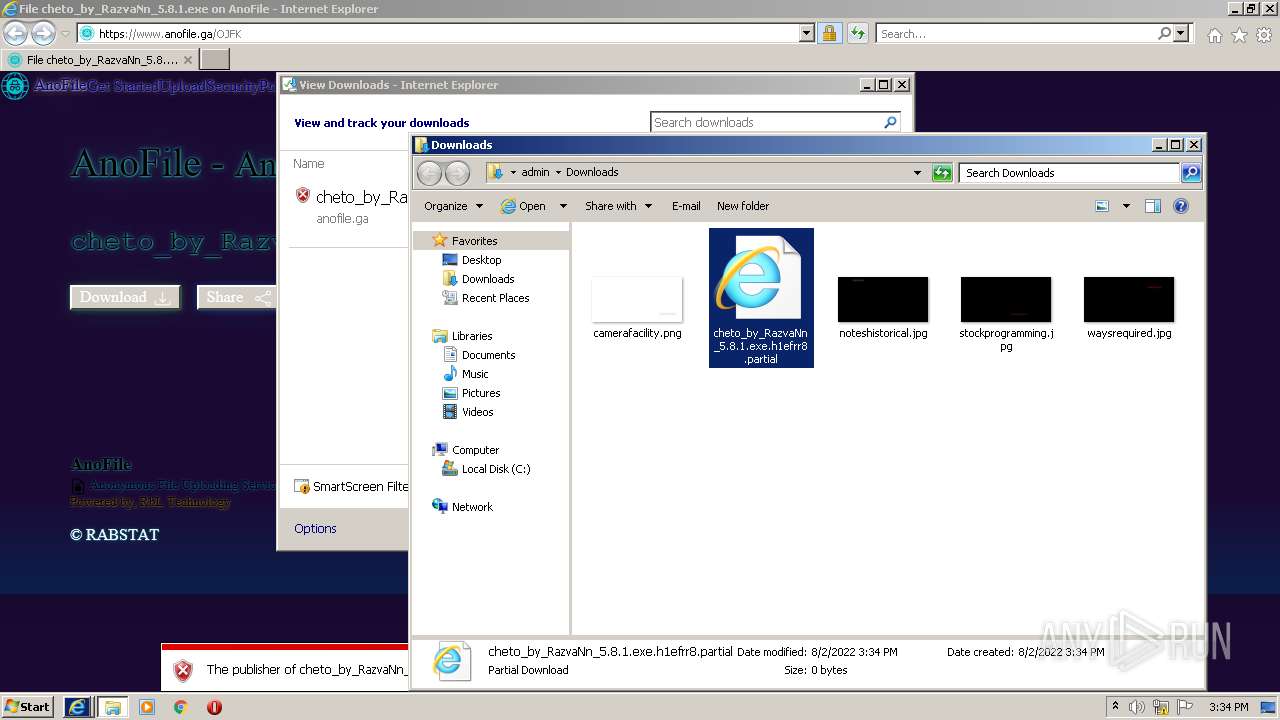Click the refresh icon beside address bar
Viewport: 1280px width, 720px height.
857,33
